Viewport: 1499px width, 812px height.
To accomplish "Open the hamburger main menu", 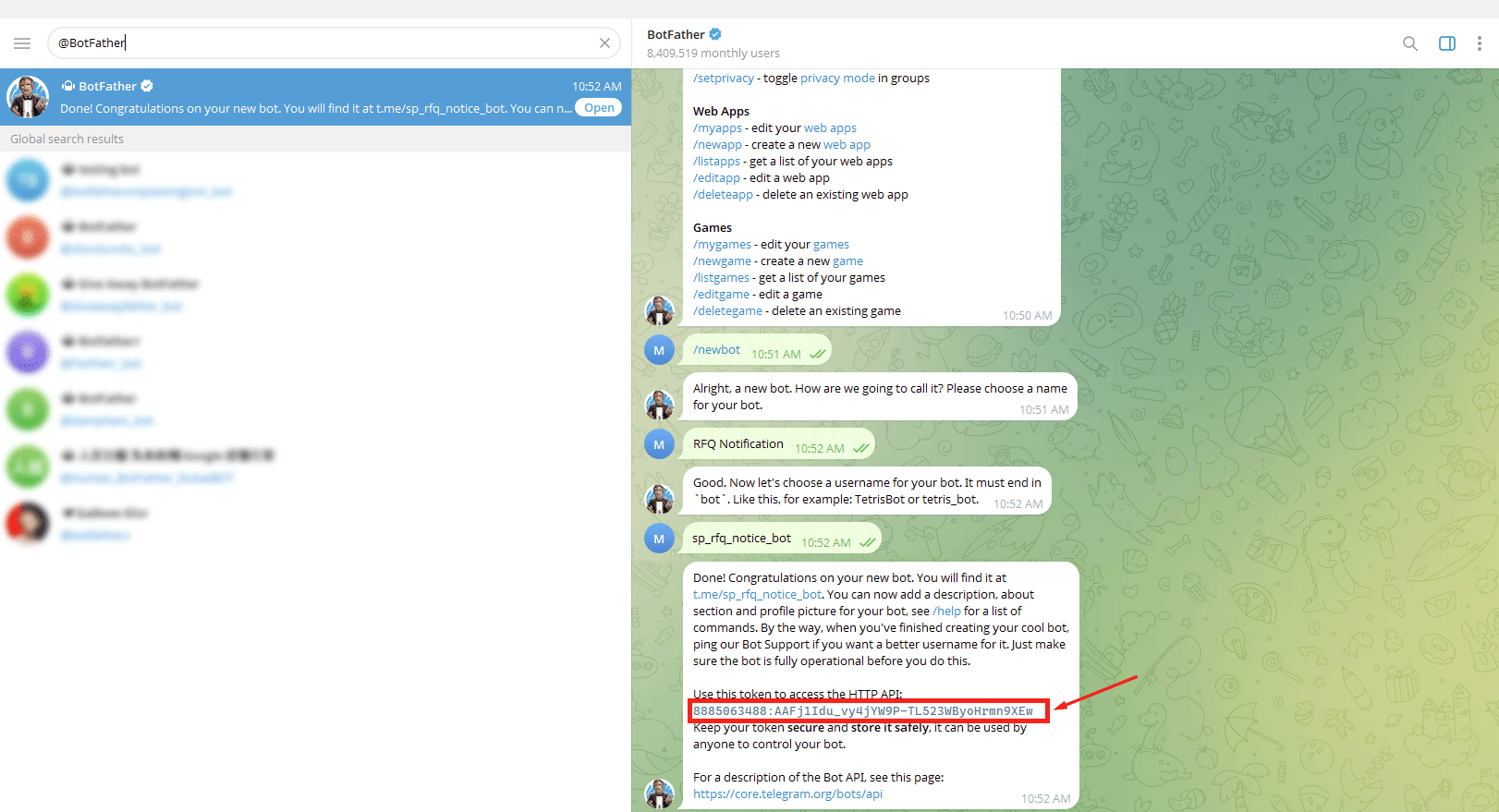I will coord(22,43).
